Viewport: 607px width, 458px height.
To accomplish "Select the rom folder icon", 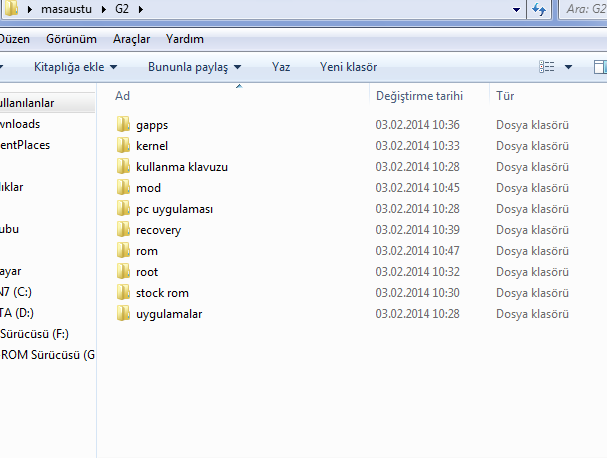I will coord(123,250).
